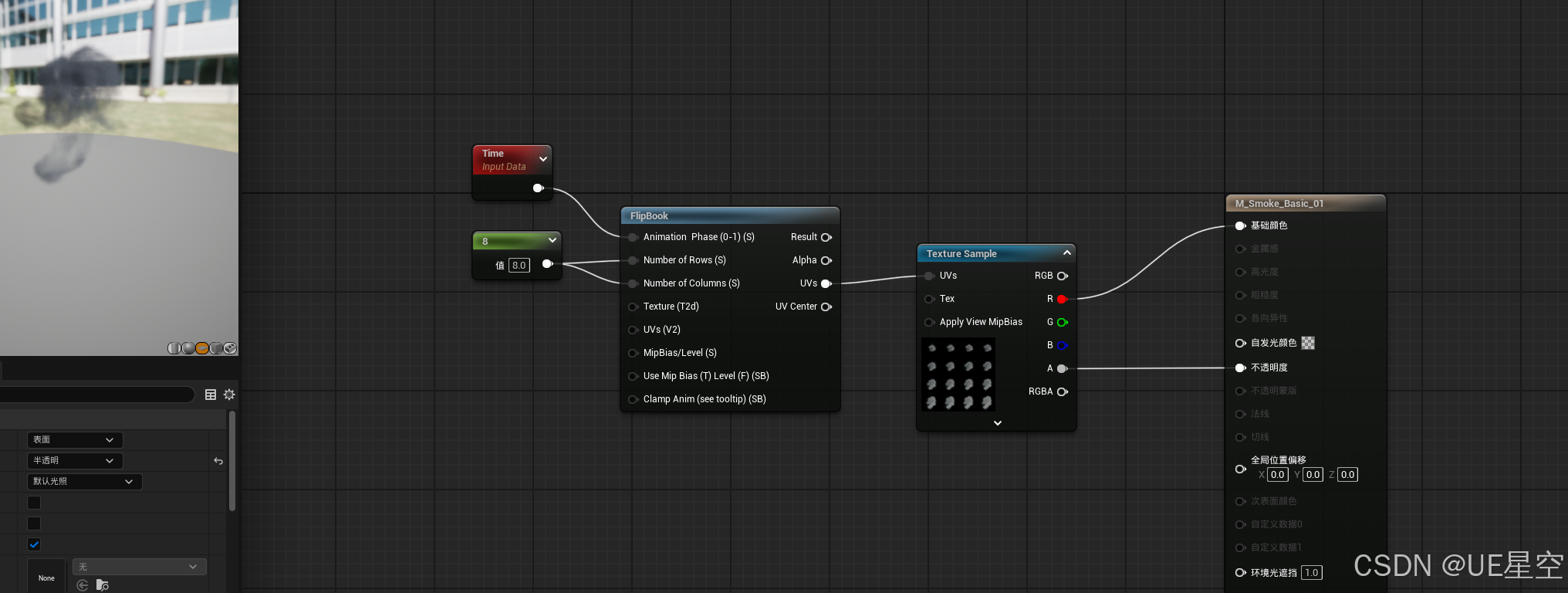
Task: Expand the constant 8 node chevron
Action: point(553,240)
